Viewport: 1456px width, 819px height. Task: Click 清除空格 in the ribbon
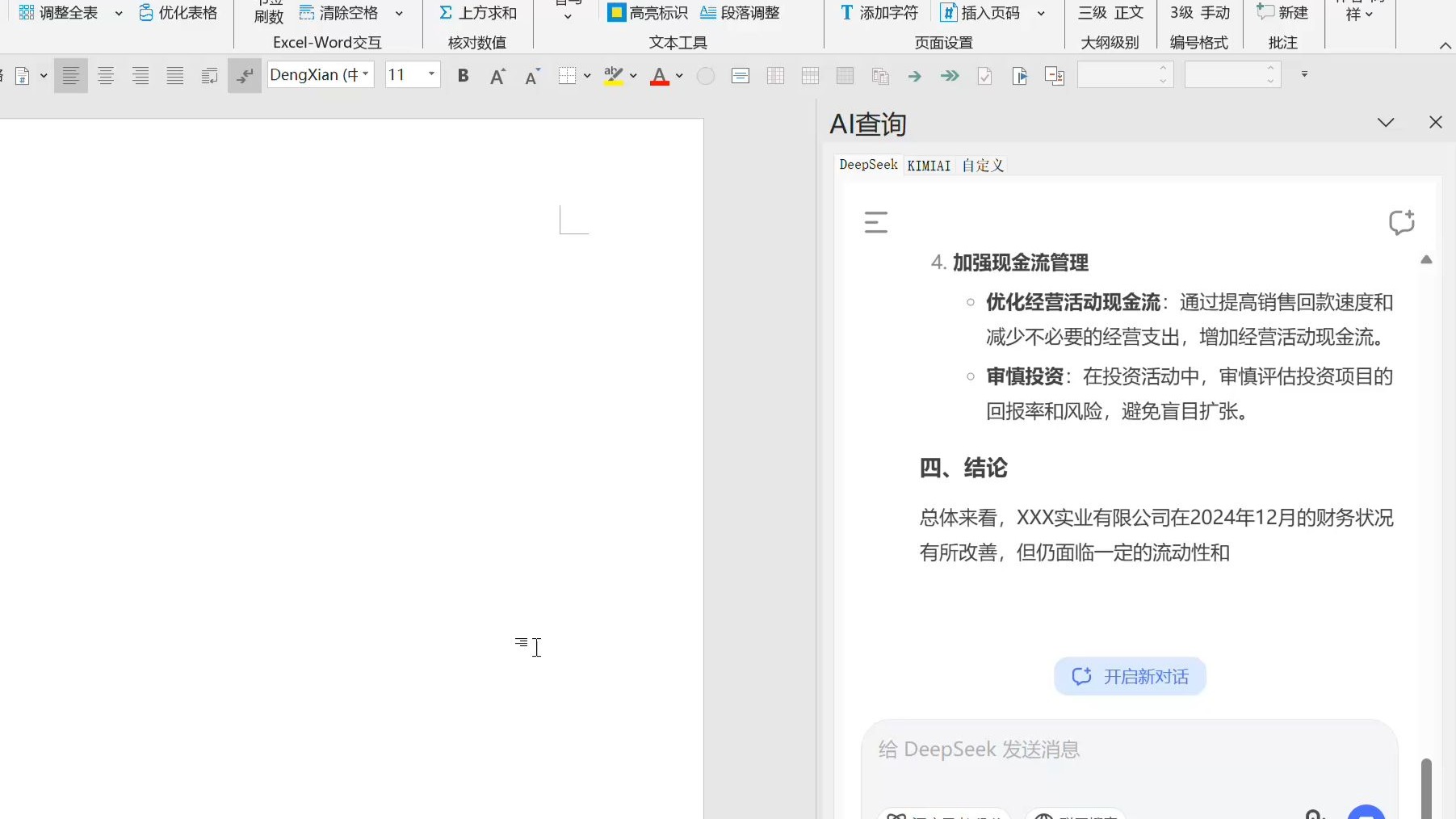point(339,13)
